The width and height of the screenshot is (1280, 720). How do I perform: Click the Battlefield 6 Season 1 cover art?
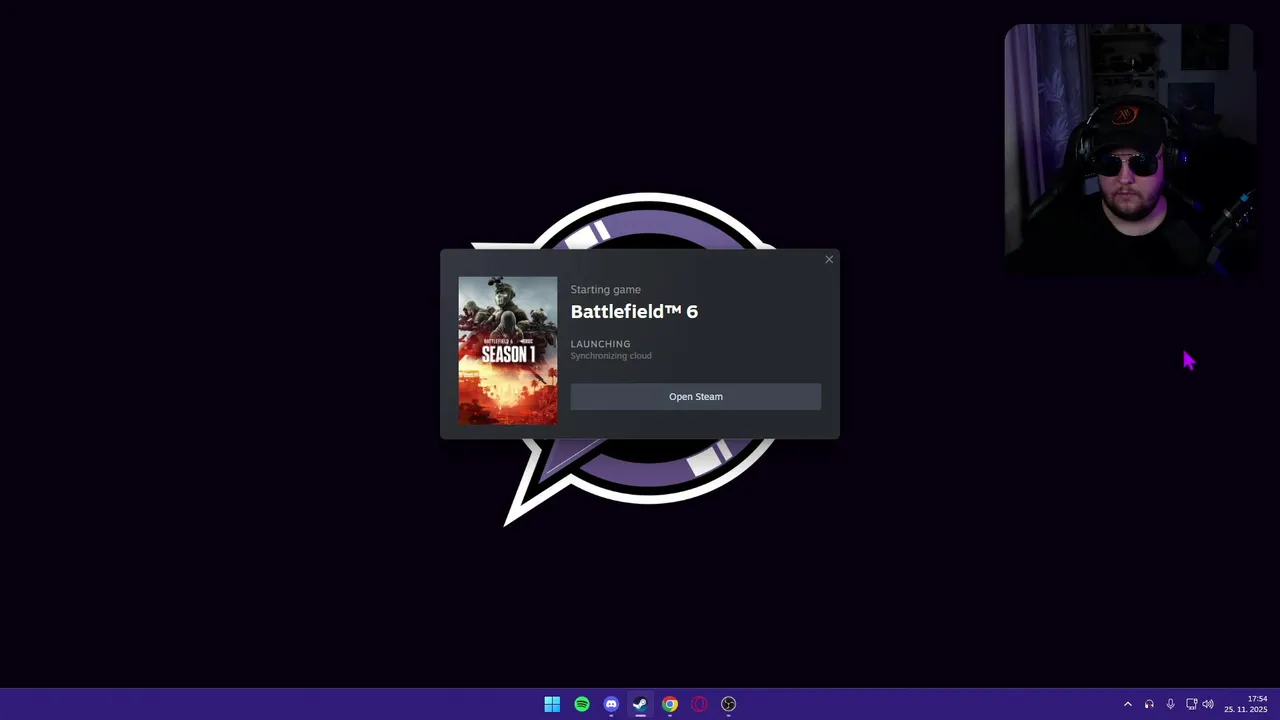[x=508, y=351]
